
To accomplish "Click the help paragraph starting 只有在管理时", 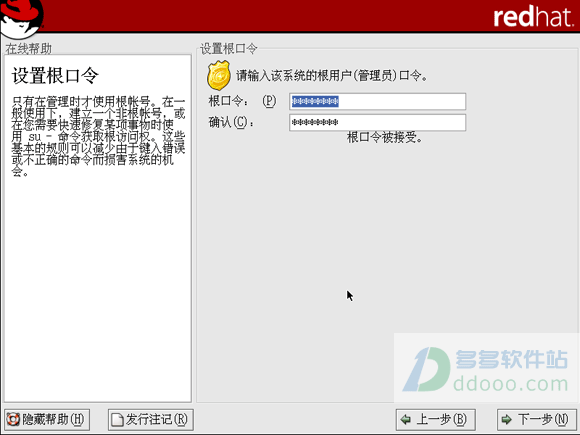I will 98,136.
